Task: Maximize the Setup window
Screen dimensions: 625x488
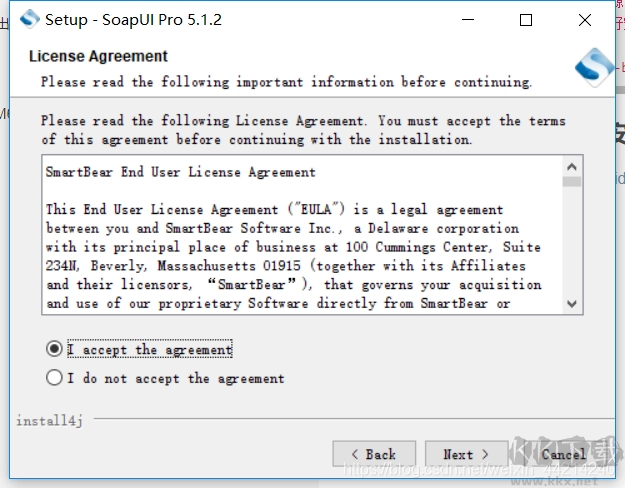Action: pos(527,19)
